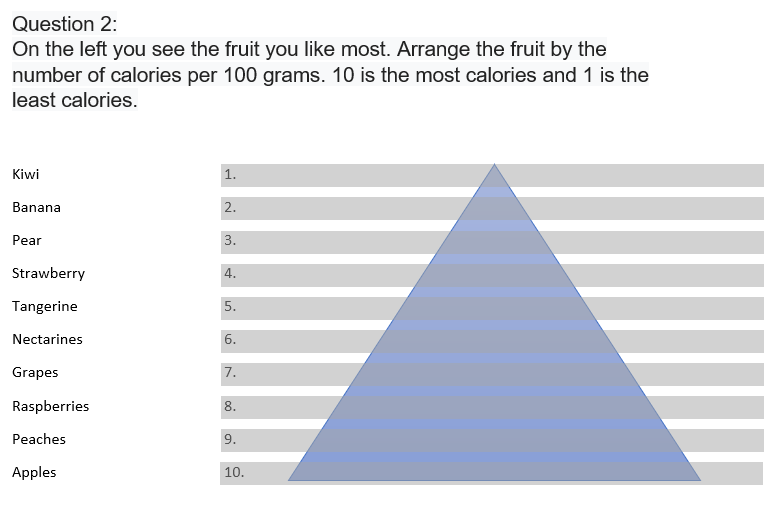Click ranking slot number 3

point(492,242)
